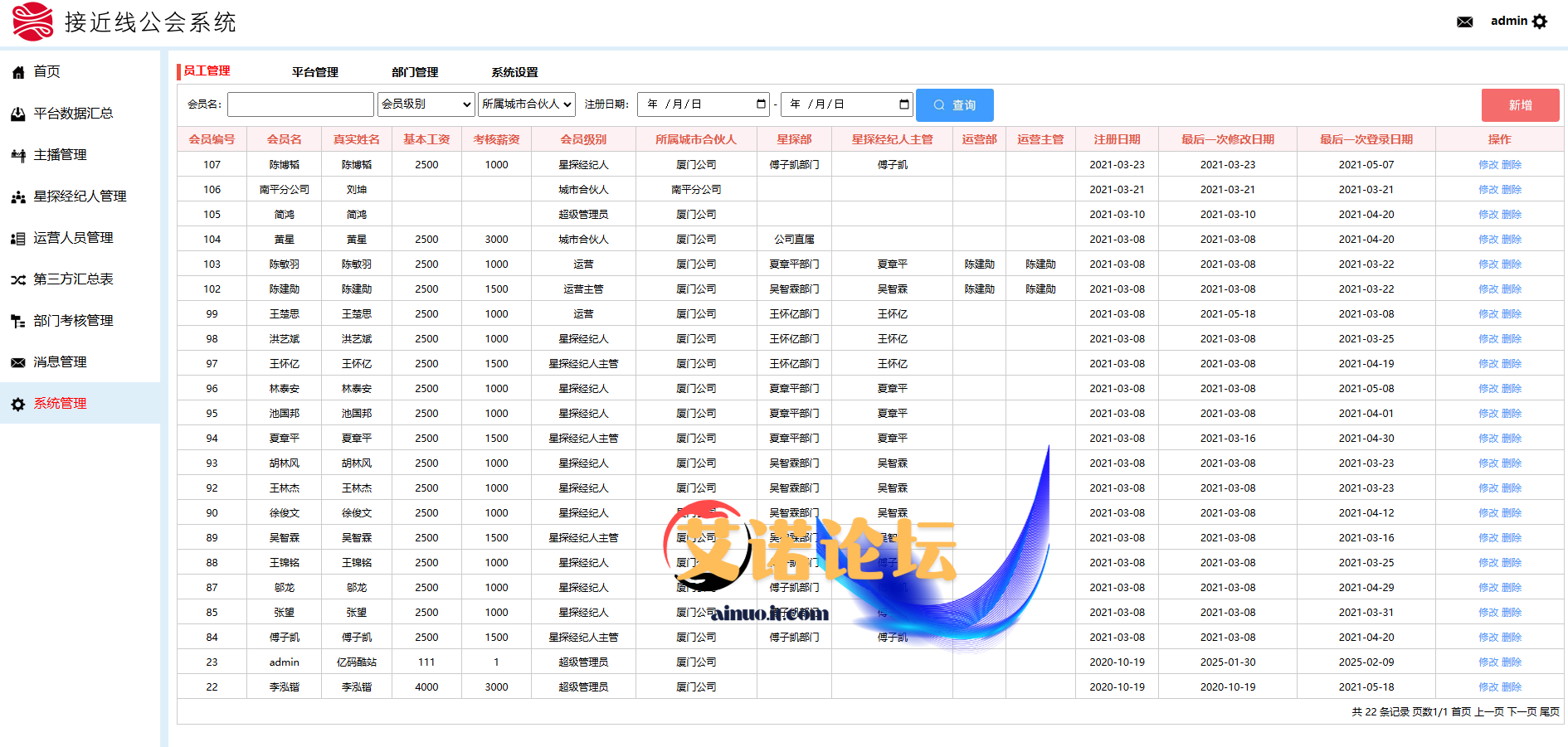Screen dimensions: 1568x747
Task: Switch to the 员工管理 tab
Action: (x=207, y=71)
